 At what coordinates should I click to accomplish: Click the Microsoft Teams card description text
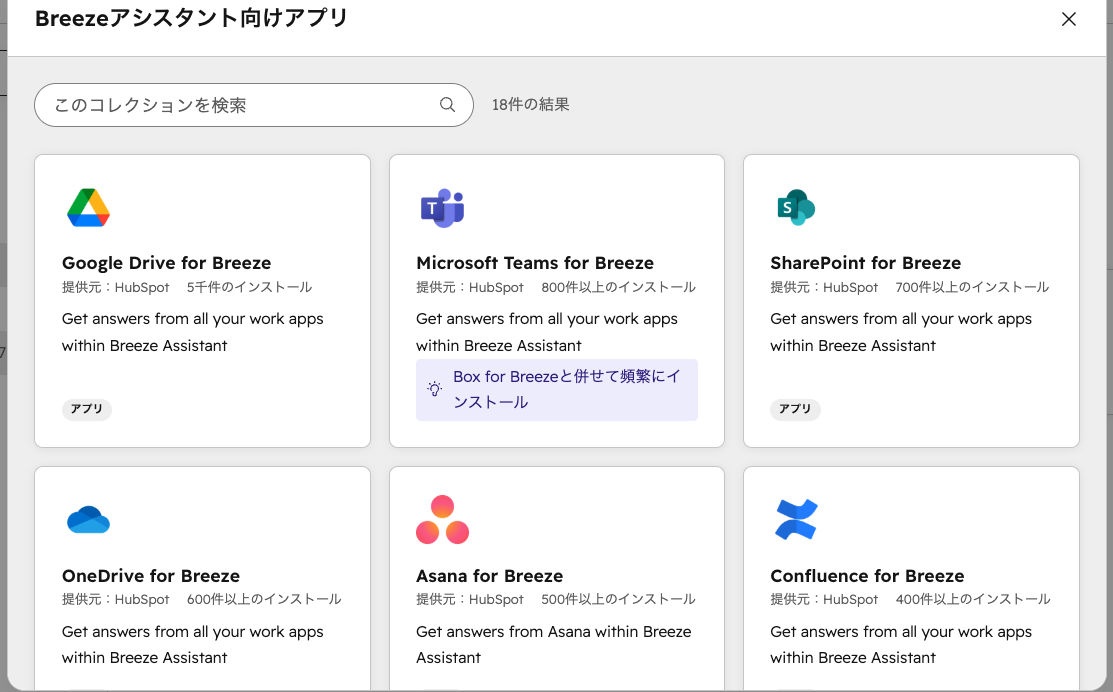pyautogui.click(x=547, y=332)
